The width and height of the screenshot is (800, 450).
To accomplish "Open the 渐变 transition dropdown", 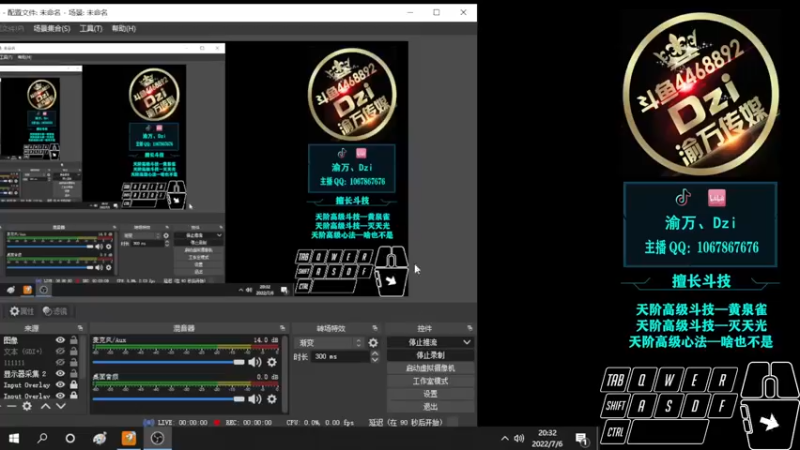I will 329,343.
